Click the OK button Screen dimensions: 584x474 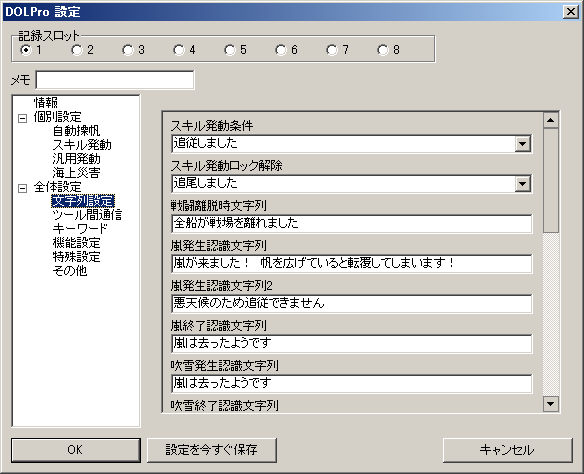tap(76, 450)
